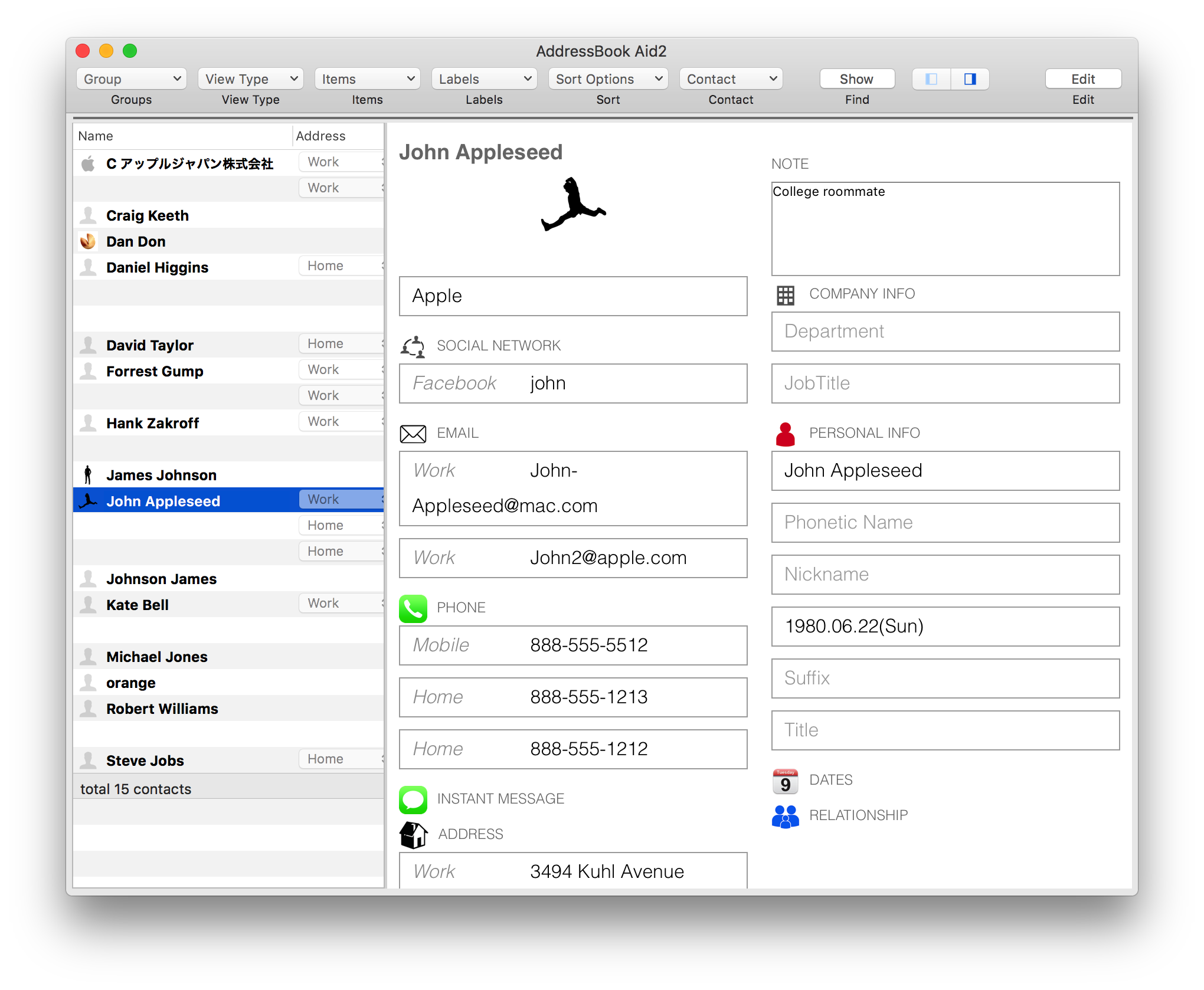Open the Labels dropdown
1204x990 pixels.
pos(485,79)
